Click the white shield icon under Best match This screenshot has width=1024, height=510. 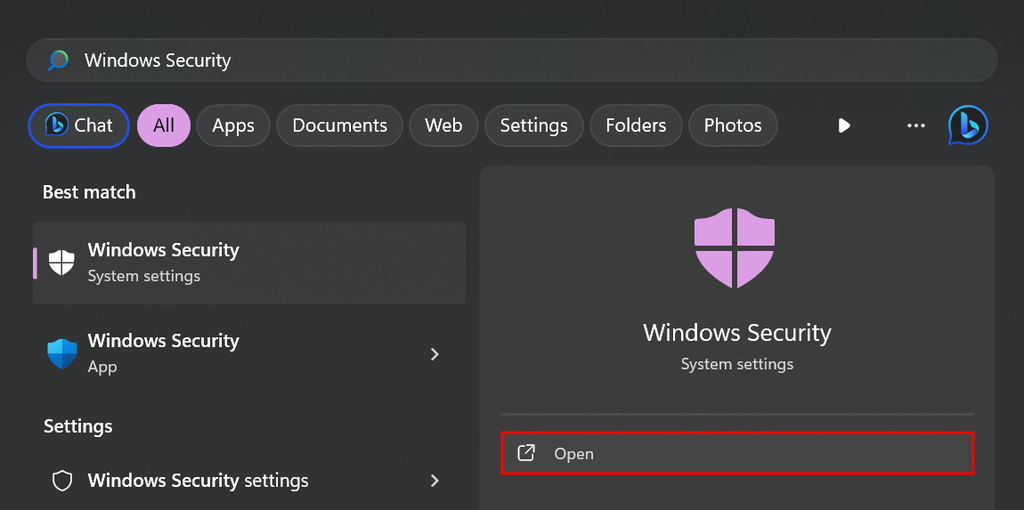coord(62,262)
